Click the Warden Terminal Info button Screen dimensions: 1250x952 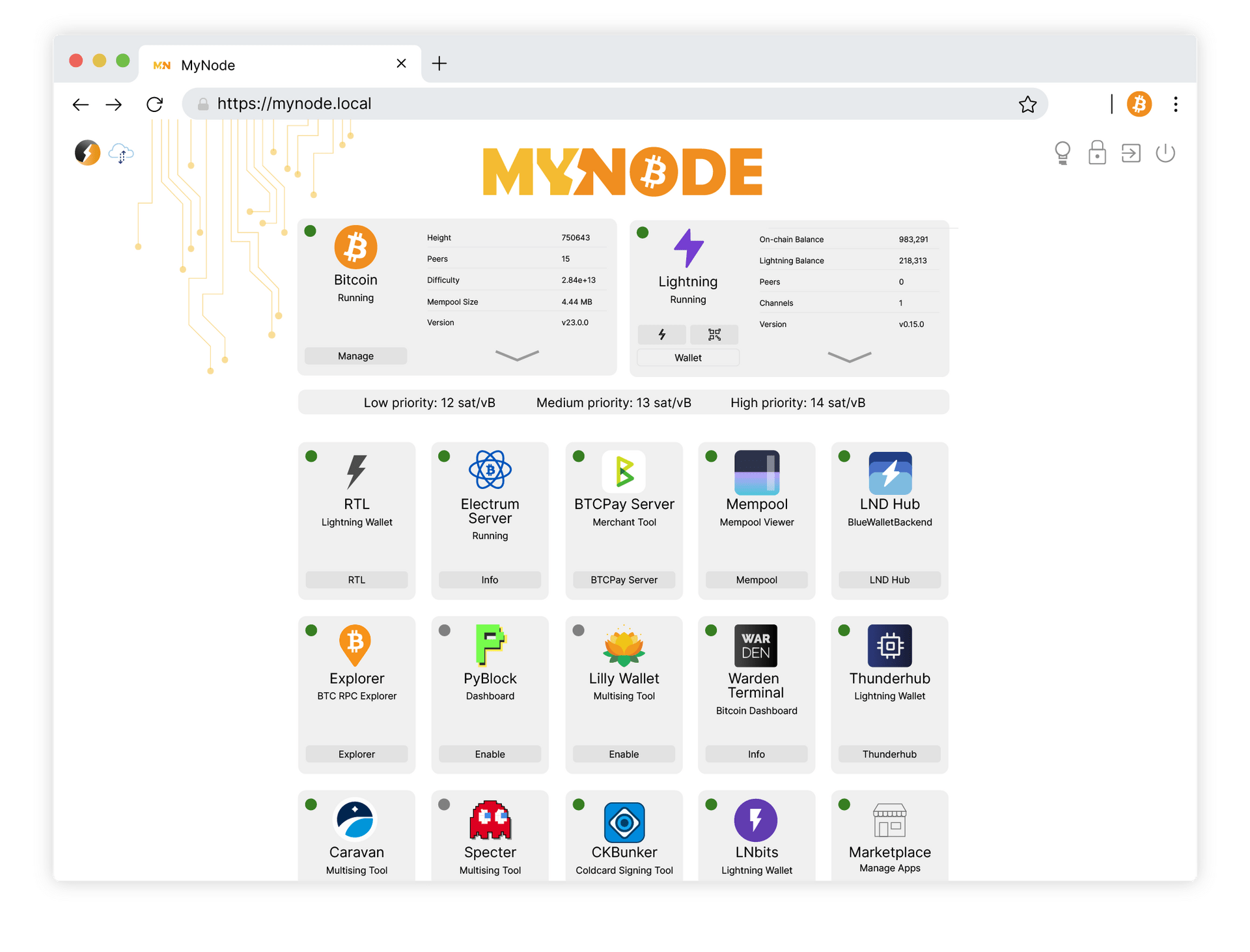click(x=757, y=754)
